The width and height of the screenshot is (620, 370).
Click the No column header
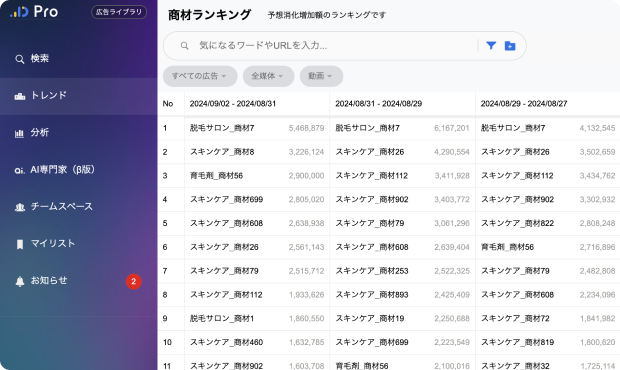click(168, 104)
